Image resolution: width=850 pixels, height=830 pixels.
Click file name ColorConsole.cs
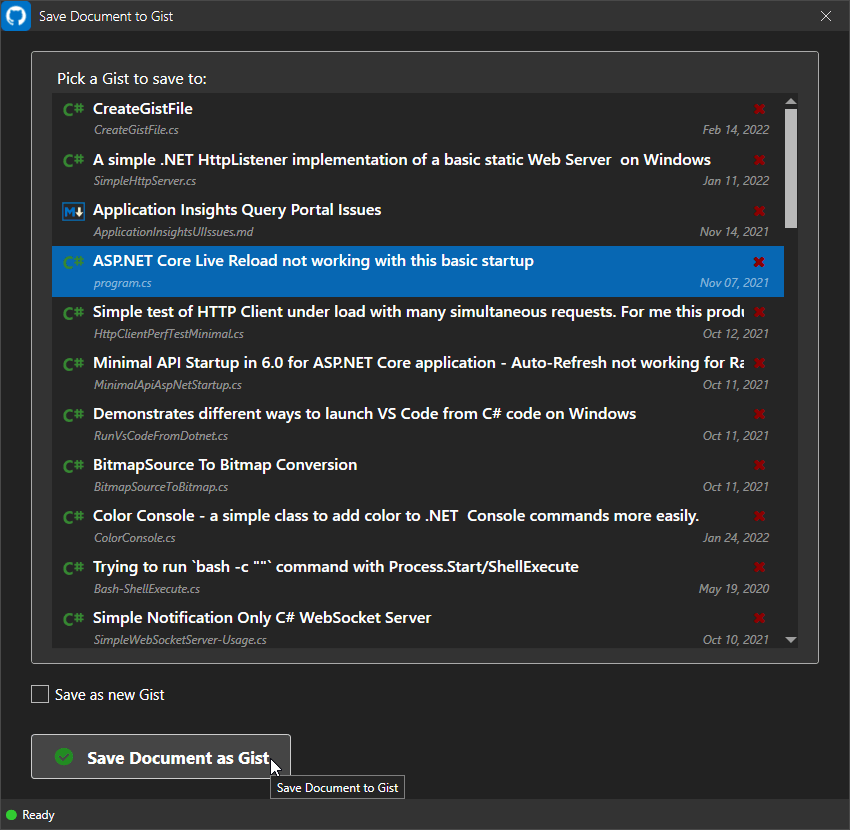point(134,538)
